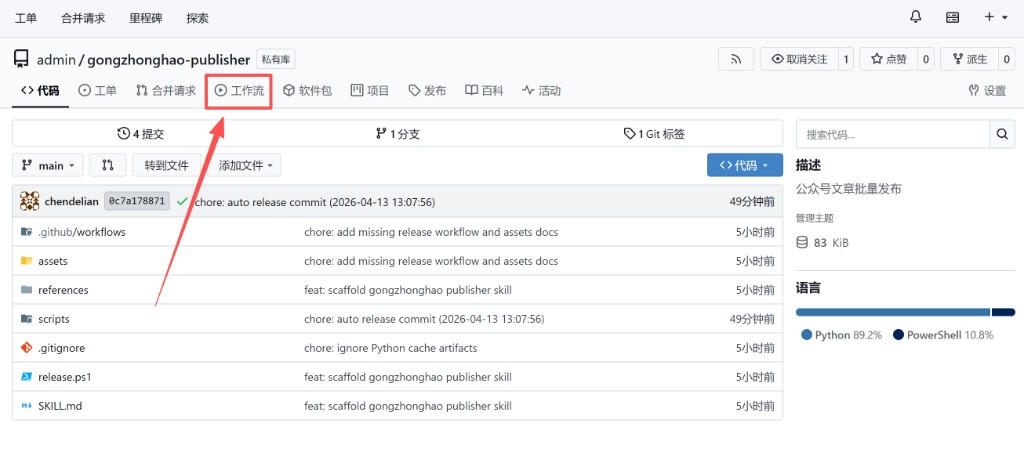The height and width of the screenshot is (463, 1024).
Task: Open commit hash 0c7a178871 link
Action: tap(137, 202)
